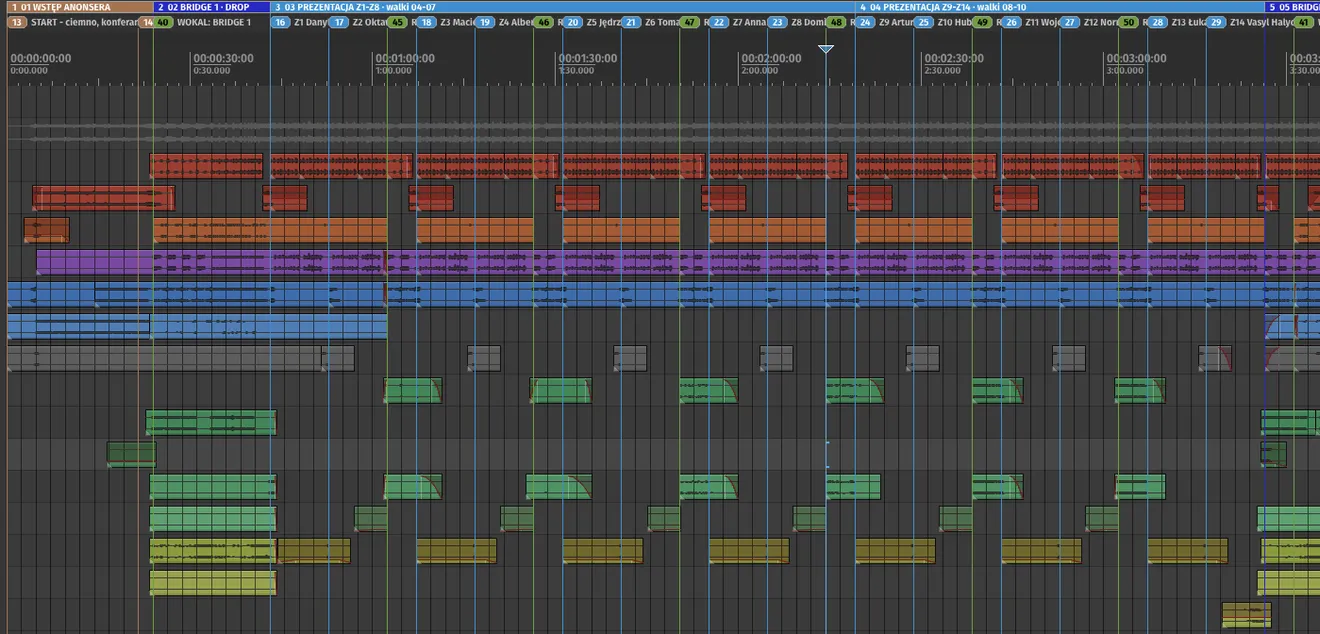The height and width of the screenshot is (634, 1320).
Task: Jump to marker 25 Z10 Hub
Action: click(924, 22)
